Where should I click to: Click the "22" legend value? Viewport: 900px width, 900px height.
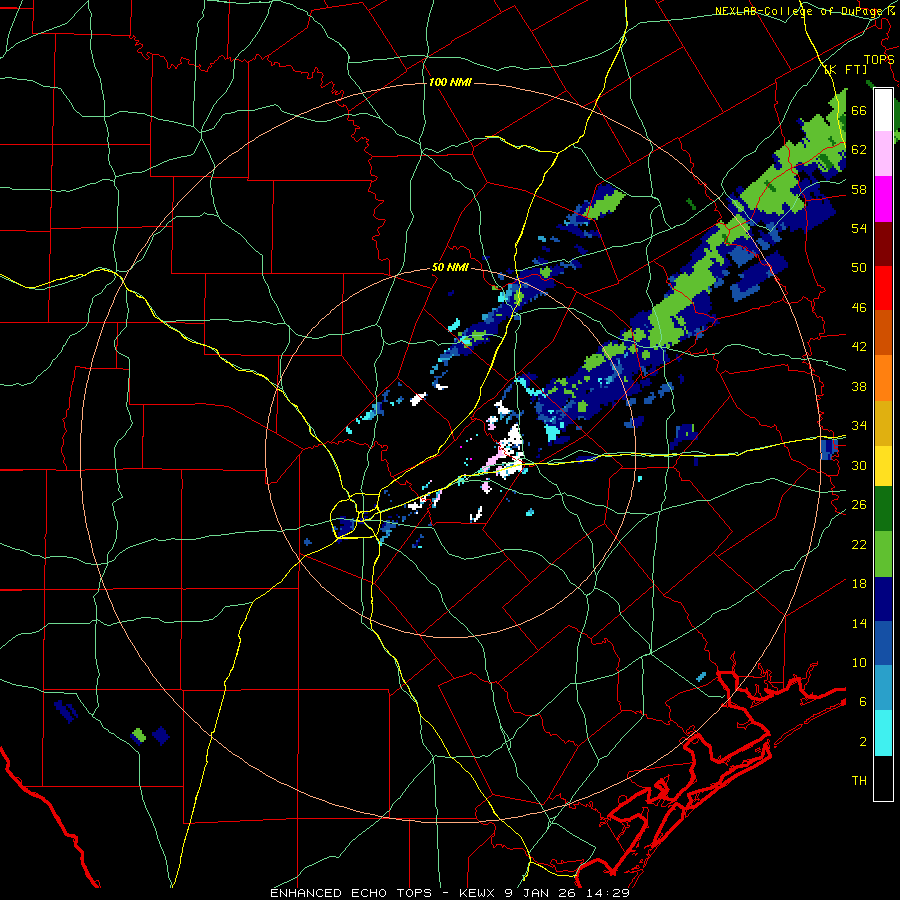859,545
